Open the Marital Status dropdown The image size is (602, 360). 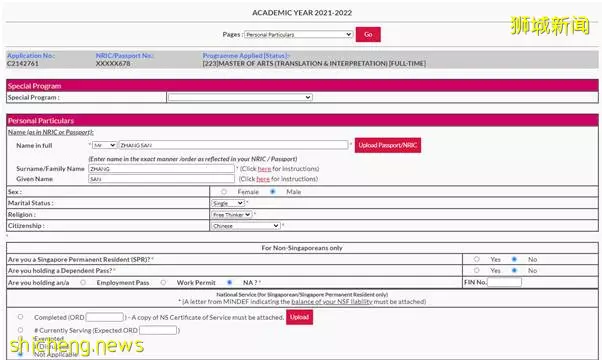coord(228,203)
